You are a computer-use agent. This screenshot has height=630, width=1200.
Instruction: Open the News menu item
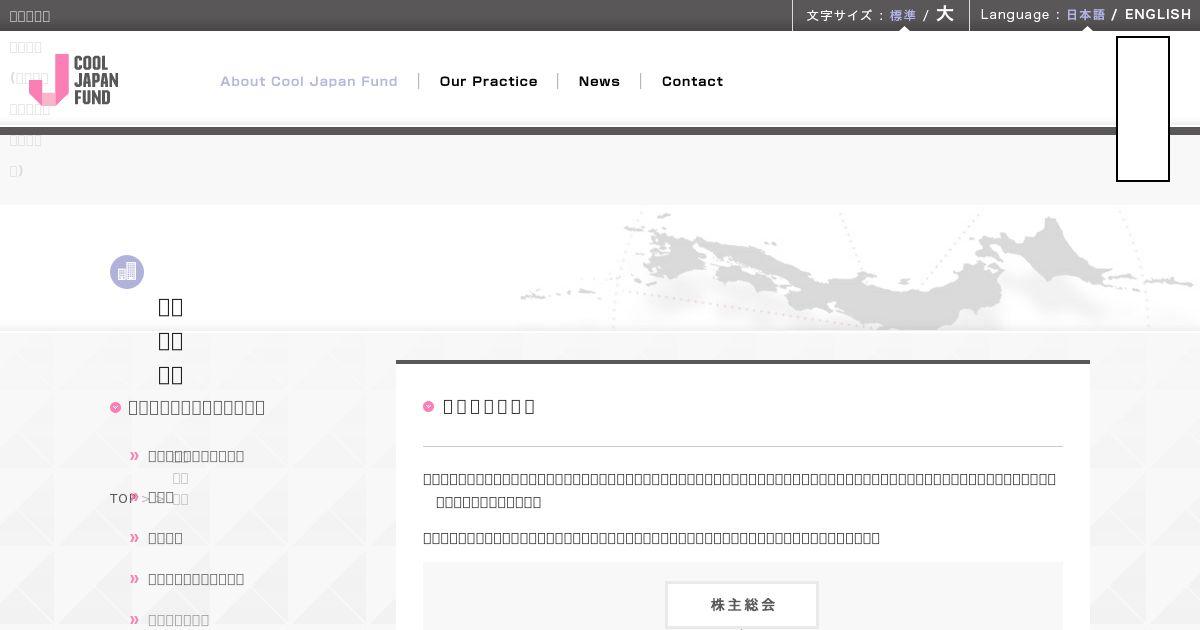[x=599, y=81]
